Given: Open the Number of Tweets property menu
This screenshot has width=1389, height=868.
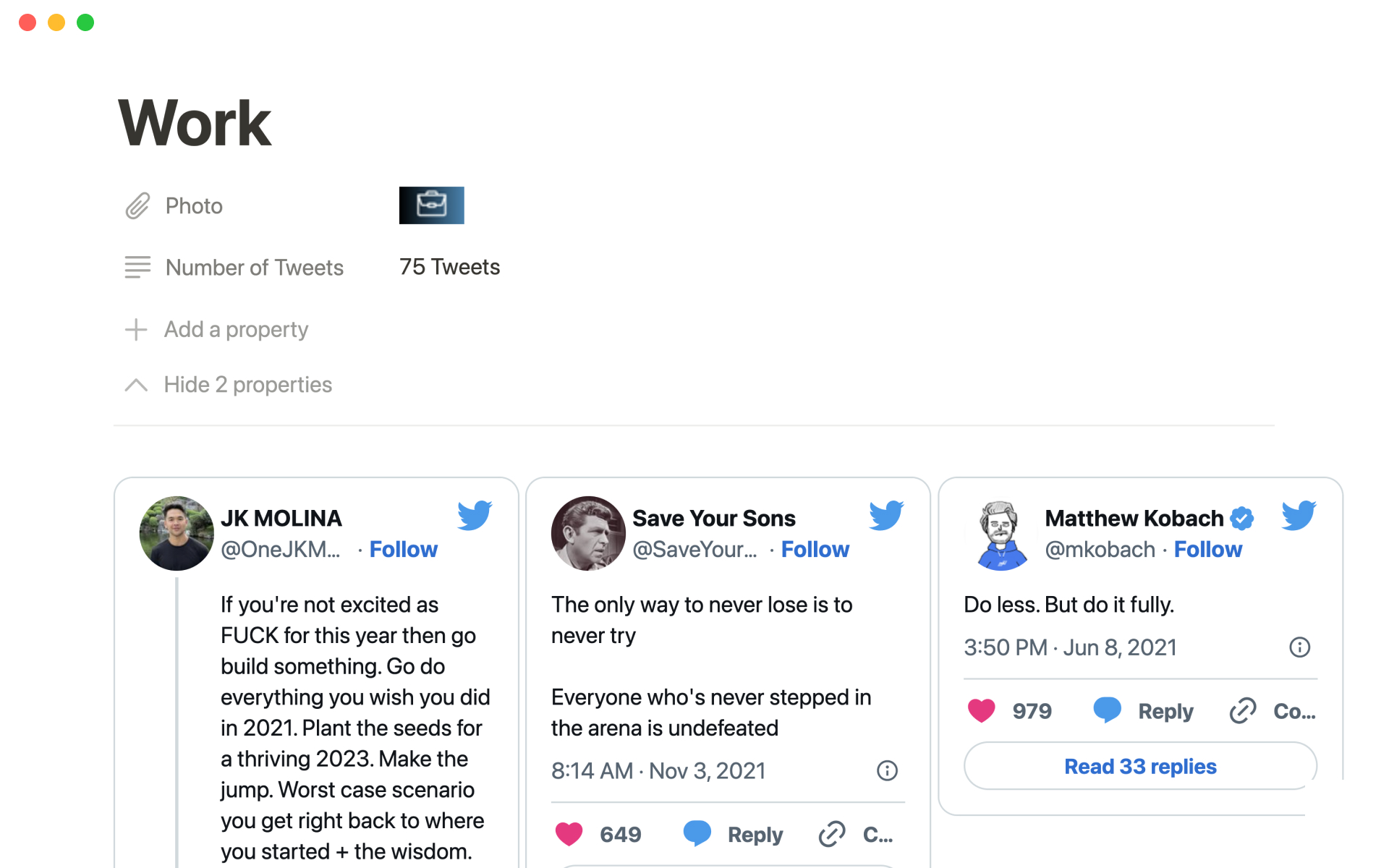Looking at the screenshot, I should [254, 268].
